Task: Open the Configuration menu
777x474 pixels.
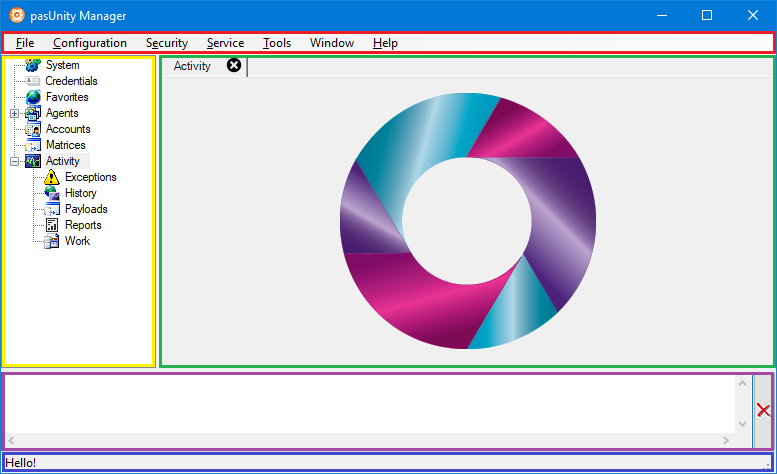Action: [x=90, y=43]
